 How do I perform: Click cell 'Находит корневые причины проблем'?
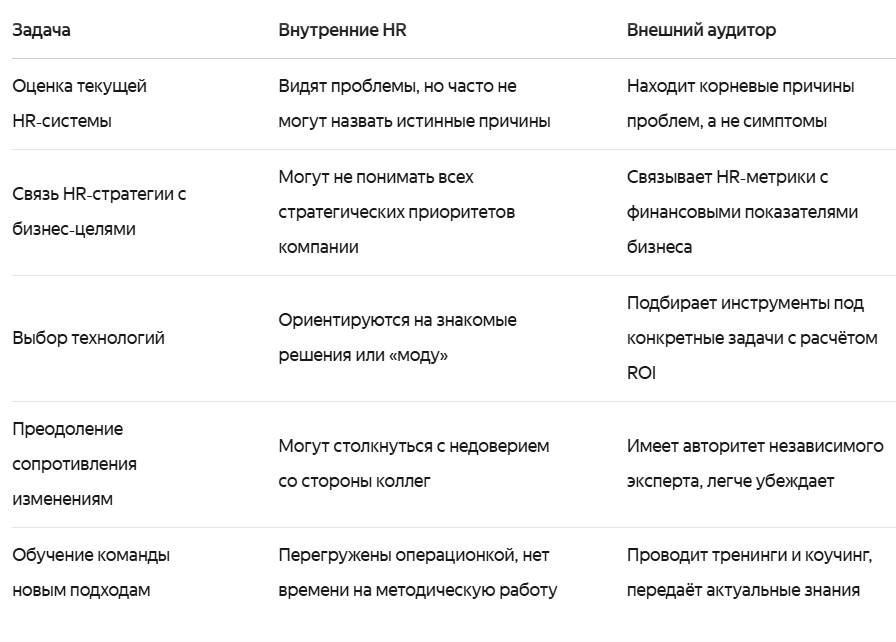point(741,103)
